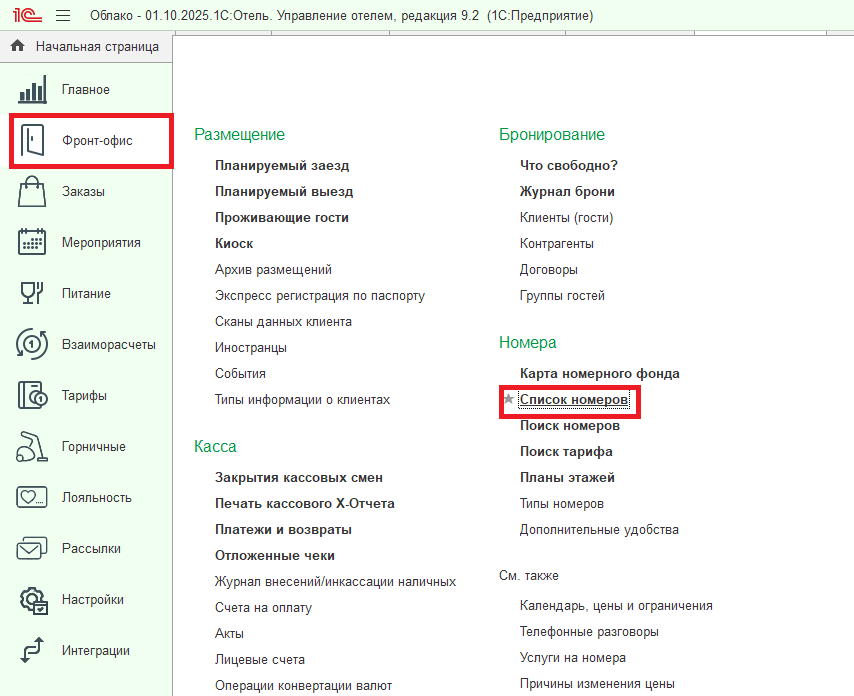Open Календарь, цены и ограничения link
This screenshot has height=696, width=854.
617,606
